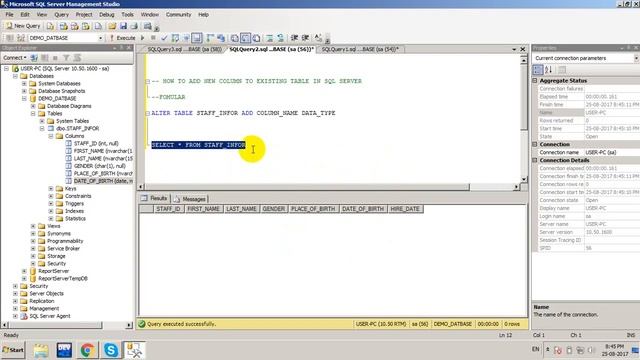640x360 pixels.
Task: Open Google Chrome from the taskbar
Action: coord(87,350)
